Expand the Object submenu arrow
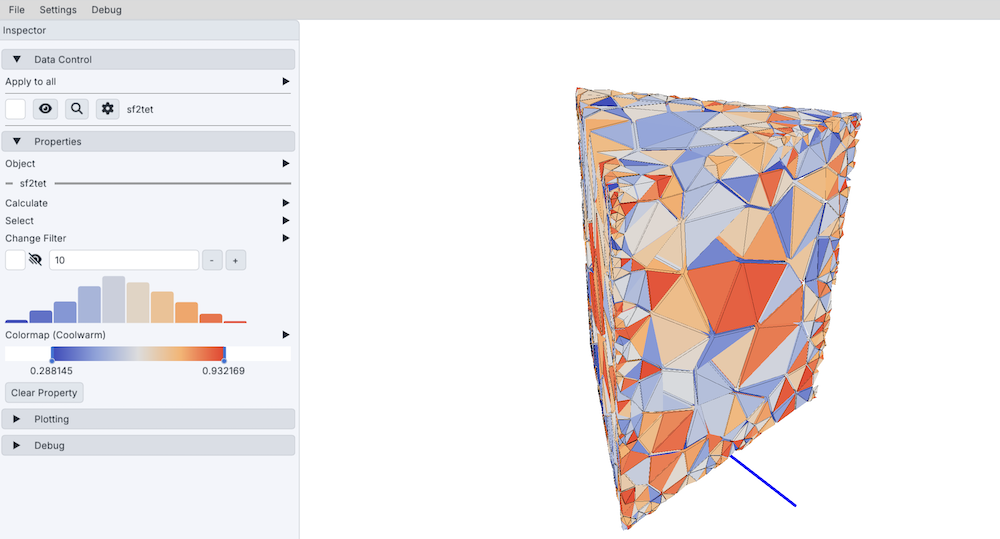 pyautogui.click(x=286, y=164)
